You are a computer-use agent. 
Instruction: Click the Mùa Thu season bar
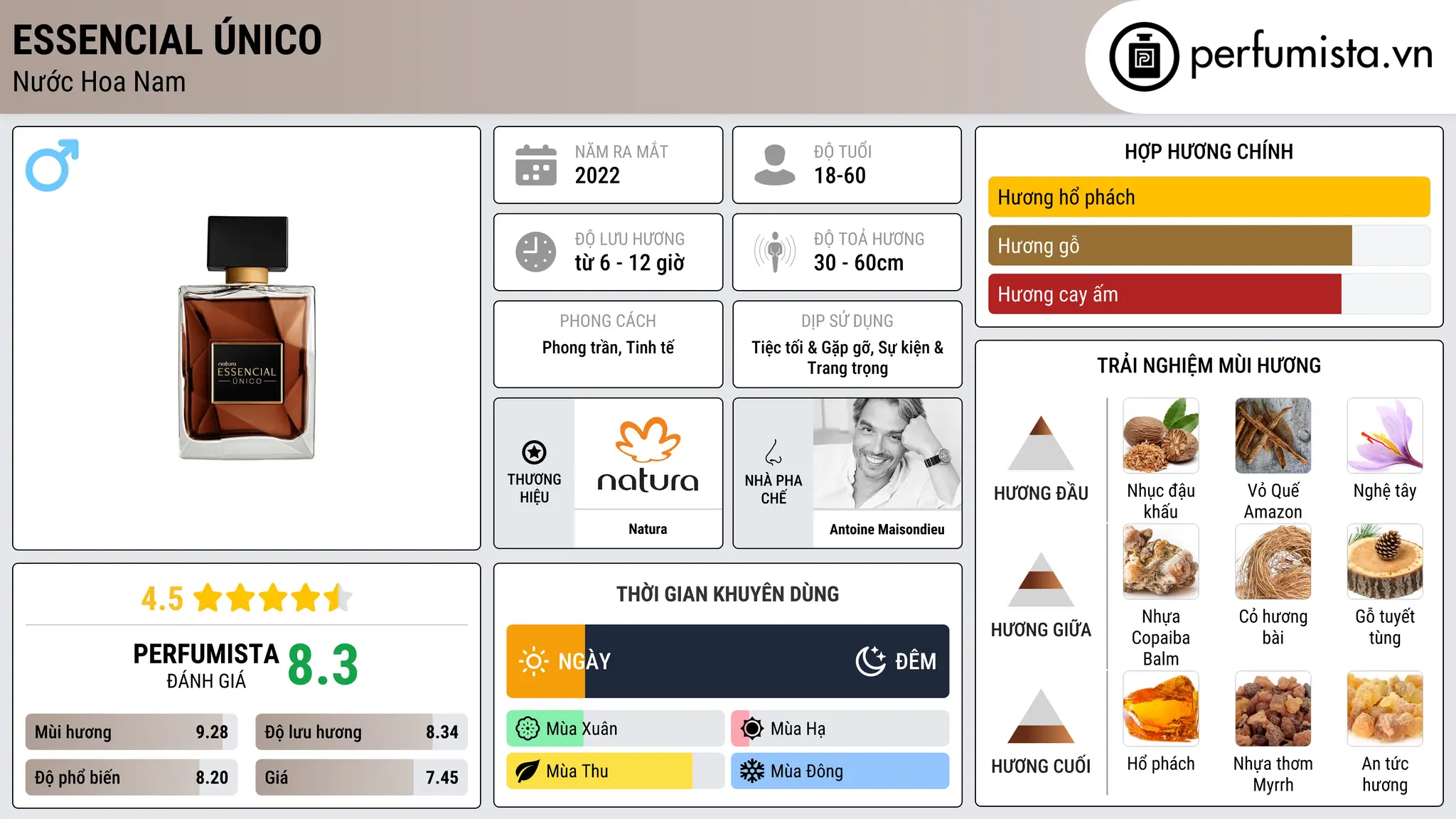click(x=616, y=771)
